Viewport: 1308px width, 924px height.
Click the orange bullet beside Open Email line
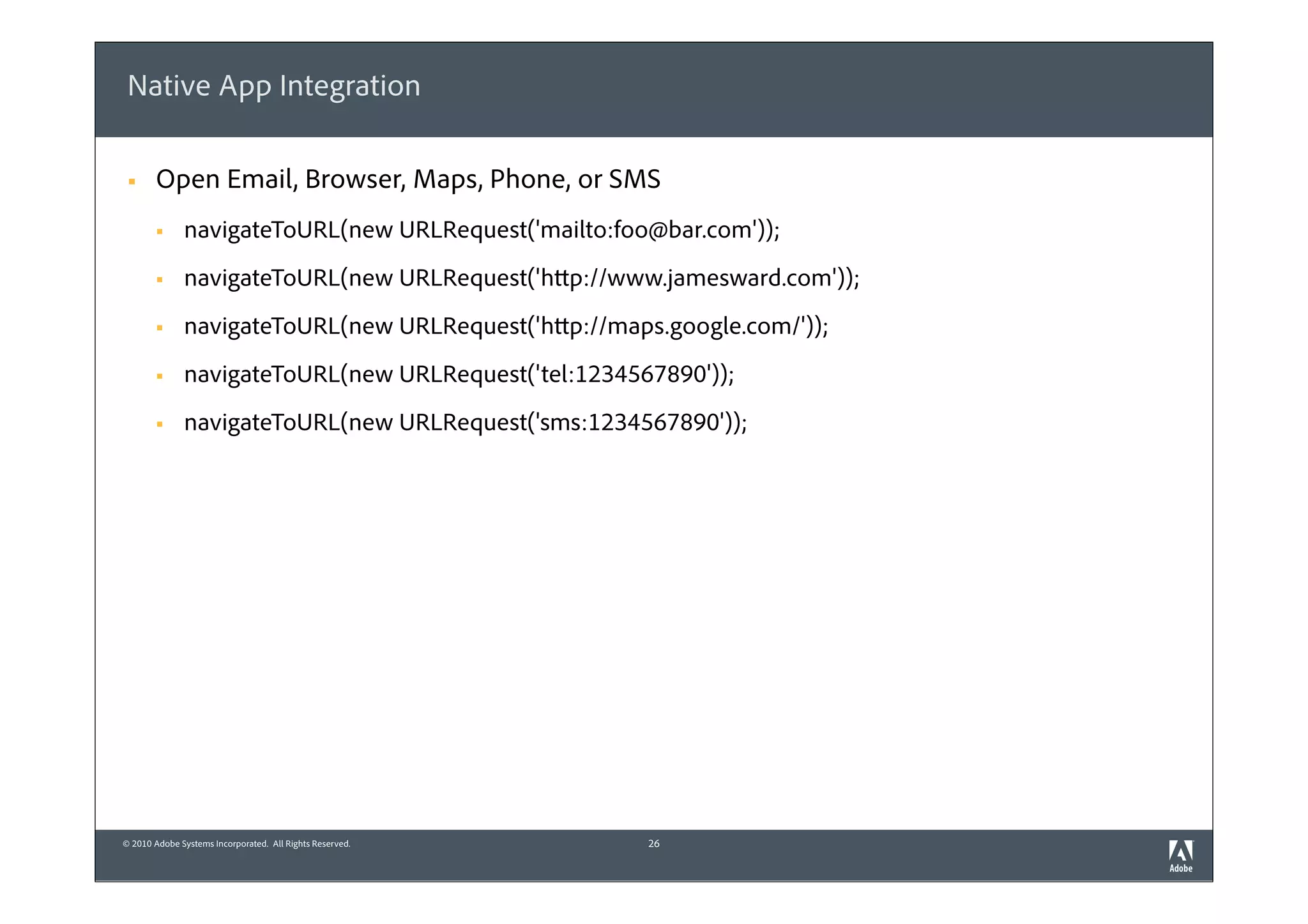tap(132, 182)
